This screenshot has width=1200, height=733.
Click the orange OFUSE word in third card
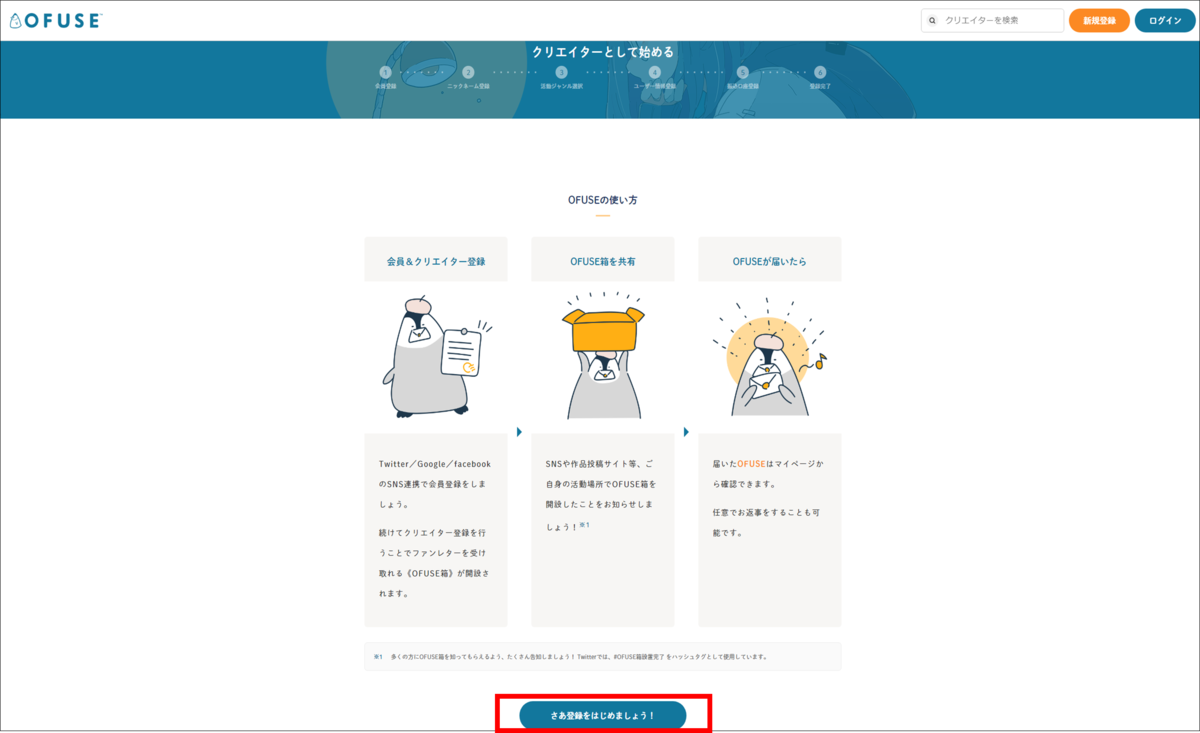click(751, 464)
